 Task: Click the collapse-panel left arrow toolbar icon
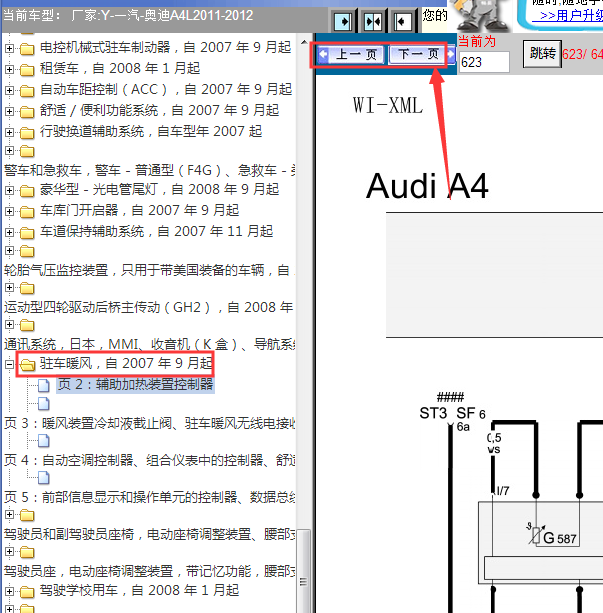402,22
